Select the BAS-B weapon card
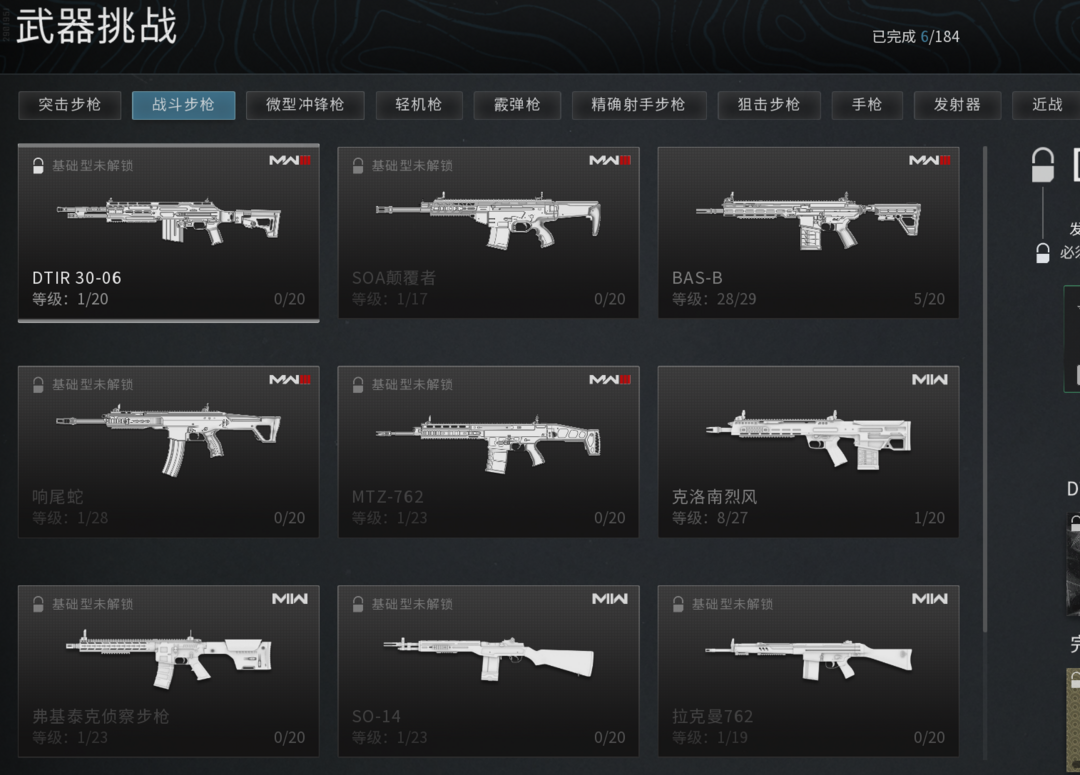This screenshot has width=1080, height=775. click(x=808, y=232)
